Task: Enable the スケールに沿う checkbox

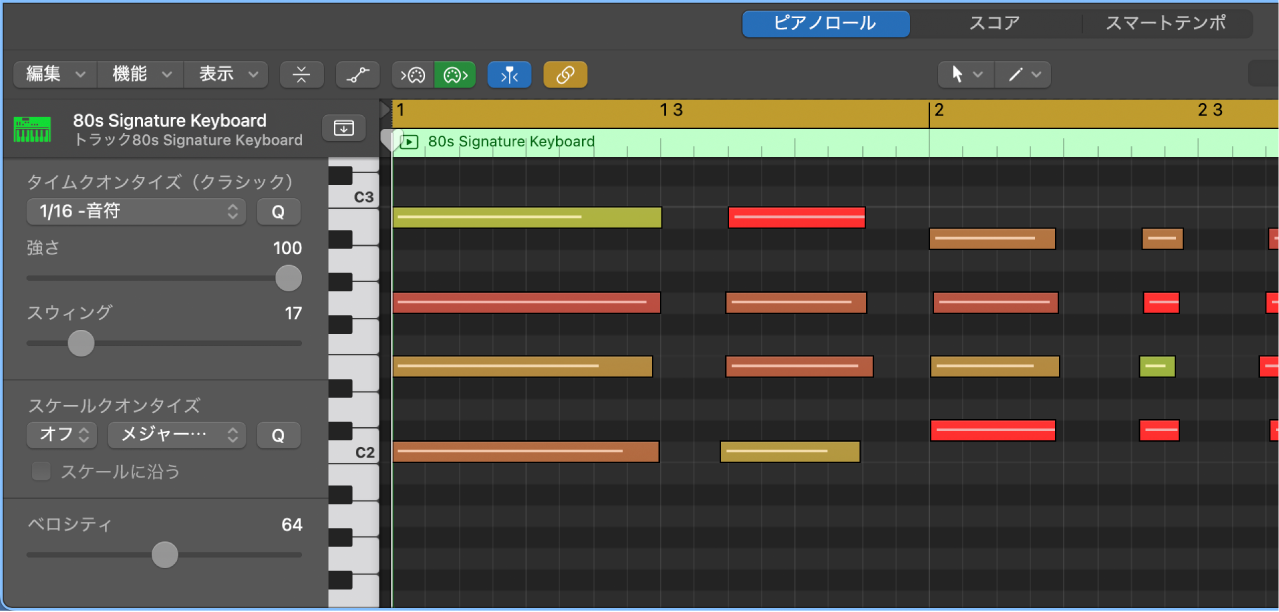Action: [41, 471]
